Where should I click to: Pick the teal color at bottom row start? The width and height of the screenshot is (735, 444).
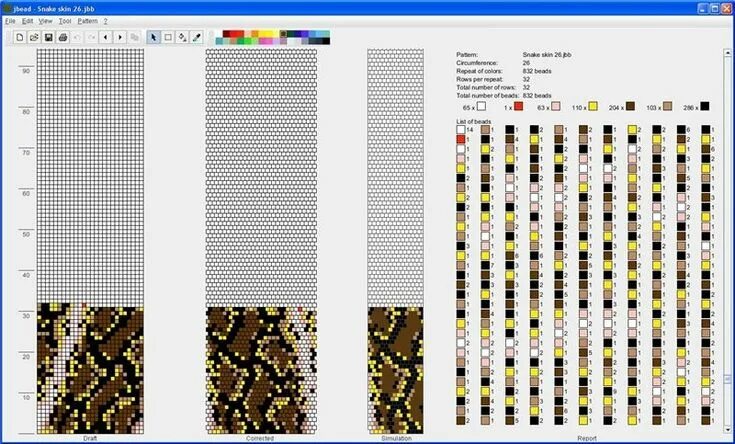219,41
